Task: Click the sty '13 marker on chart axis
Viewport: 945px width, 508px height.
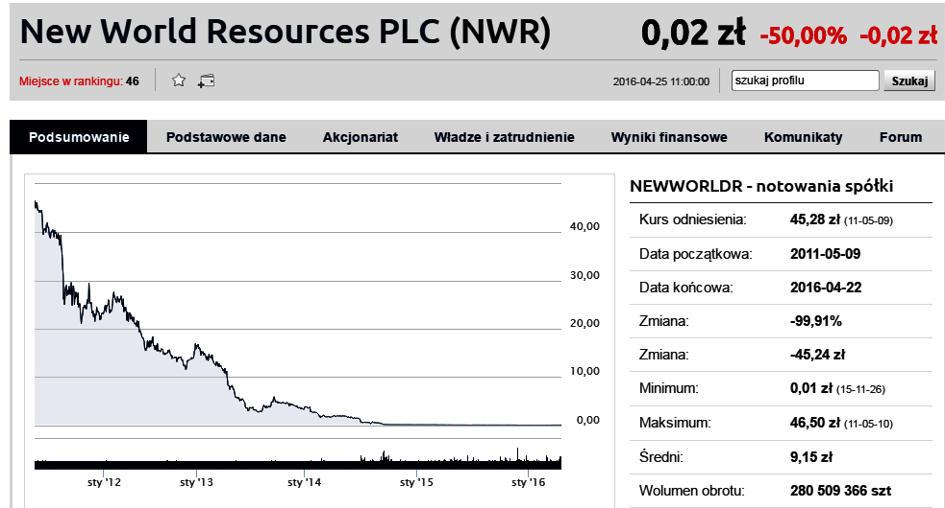Action: coord(196,482)
